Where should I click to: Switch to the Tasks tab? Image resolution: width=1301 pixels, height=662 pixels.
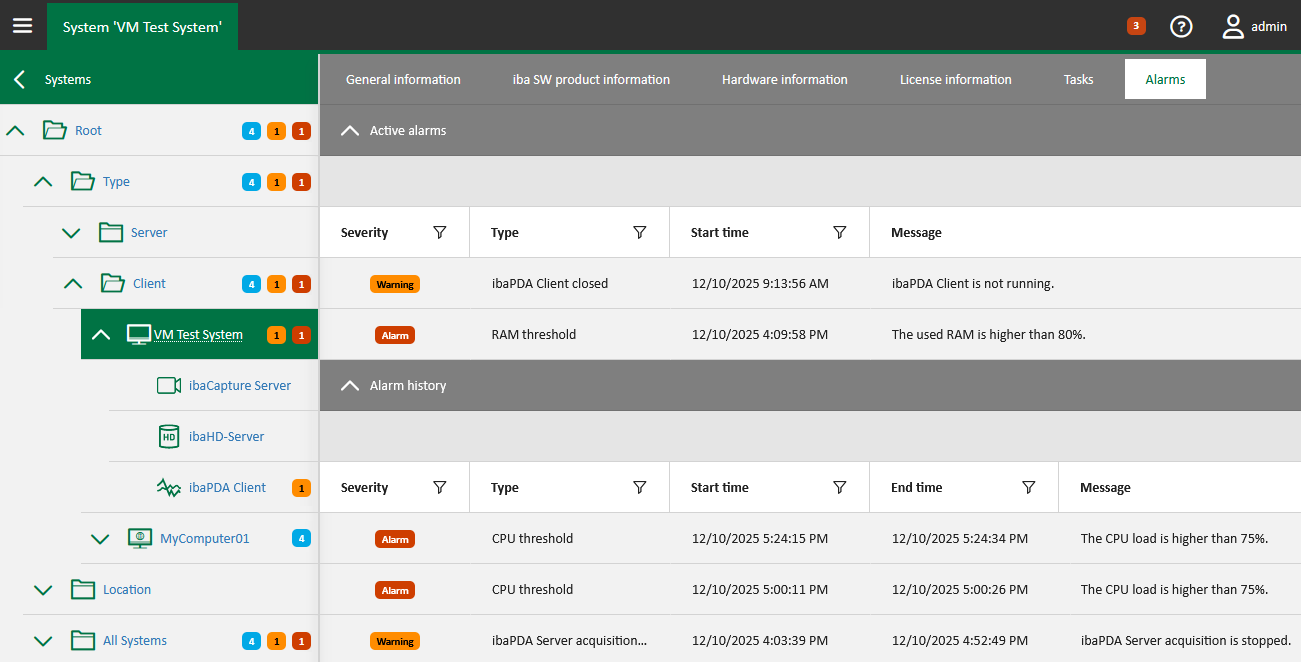click(x=1078, y=80)
